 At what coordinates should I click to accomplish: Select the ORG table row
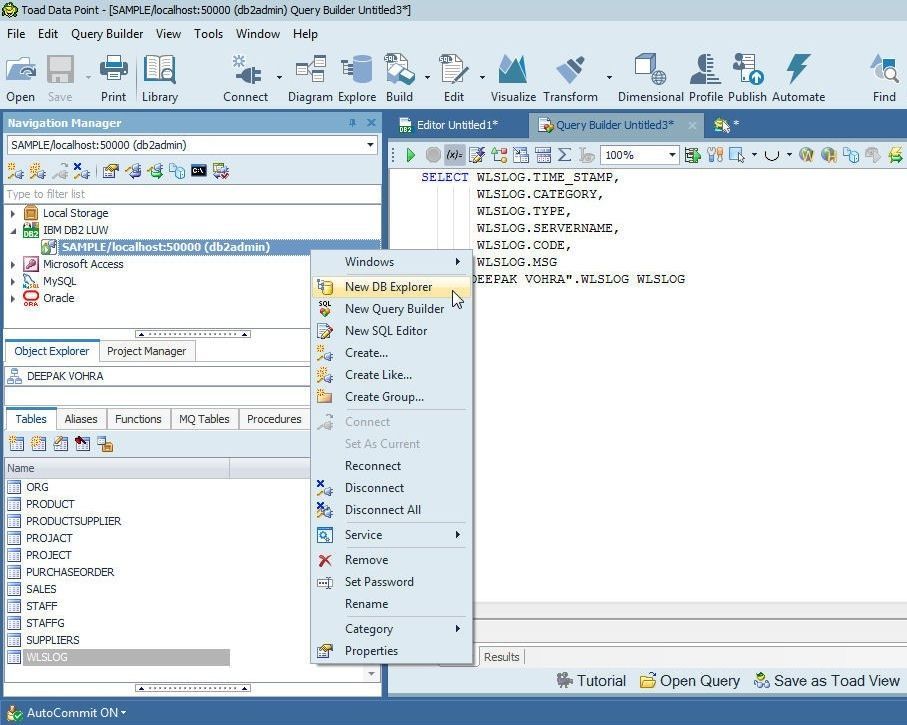click(118, 487)
